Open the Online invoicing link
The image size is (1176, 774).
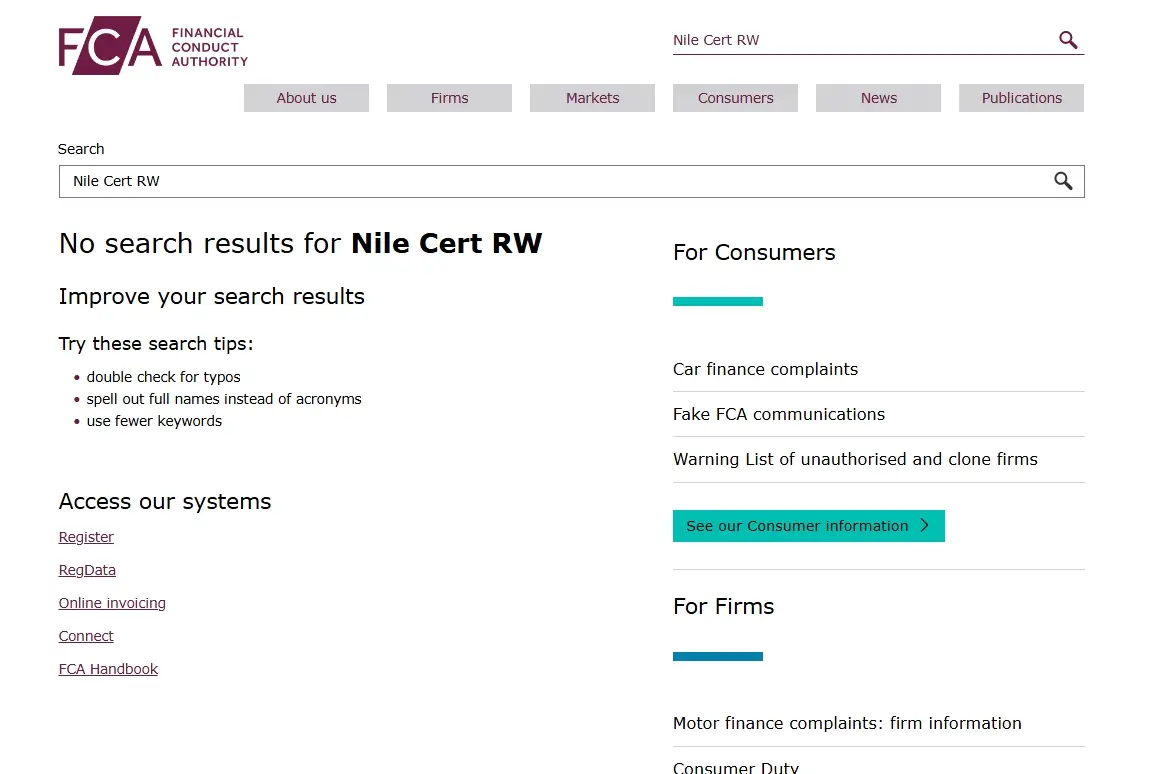pos(112,602)
